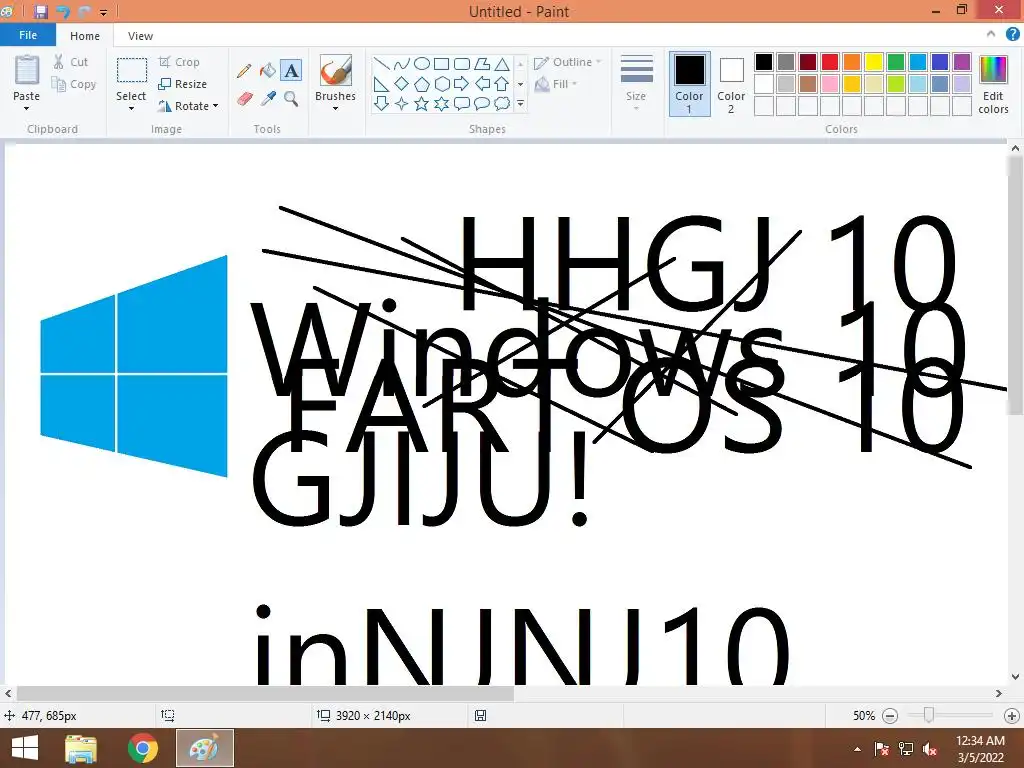
Task: Choose the Cloud callout shape
Action: [502, 103]
